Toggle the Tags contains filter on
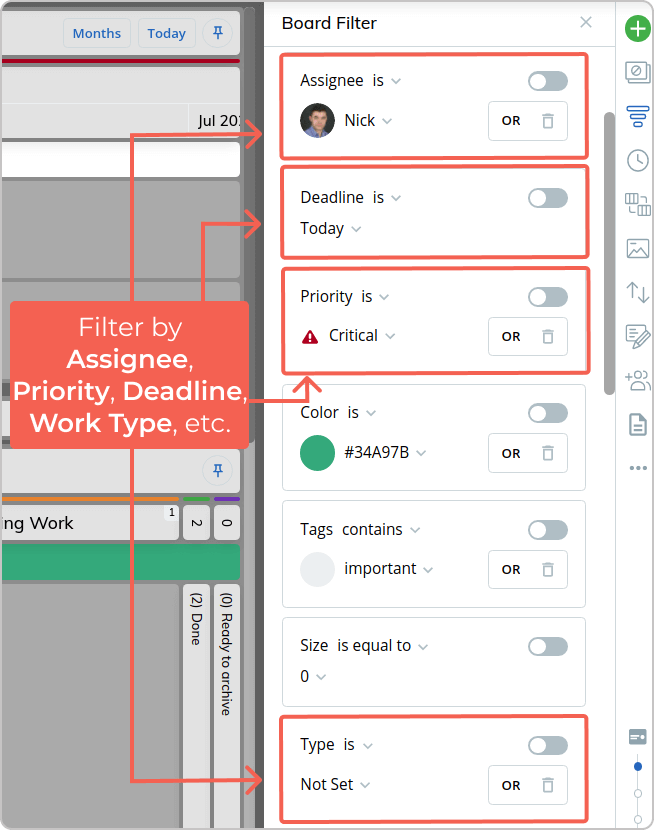 (x=548, y=530)
